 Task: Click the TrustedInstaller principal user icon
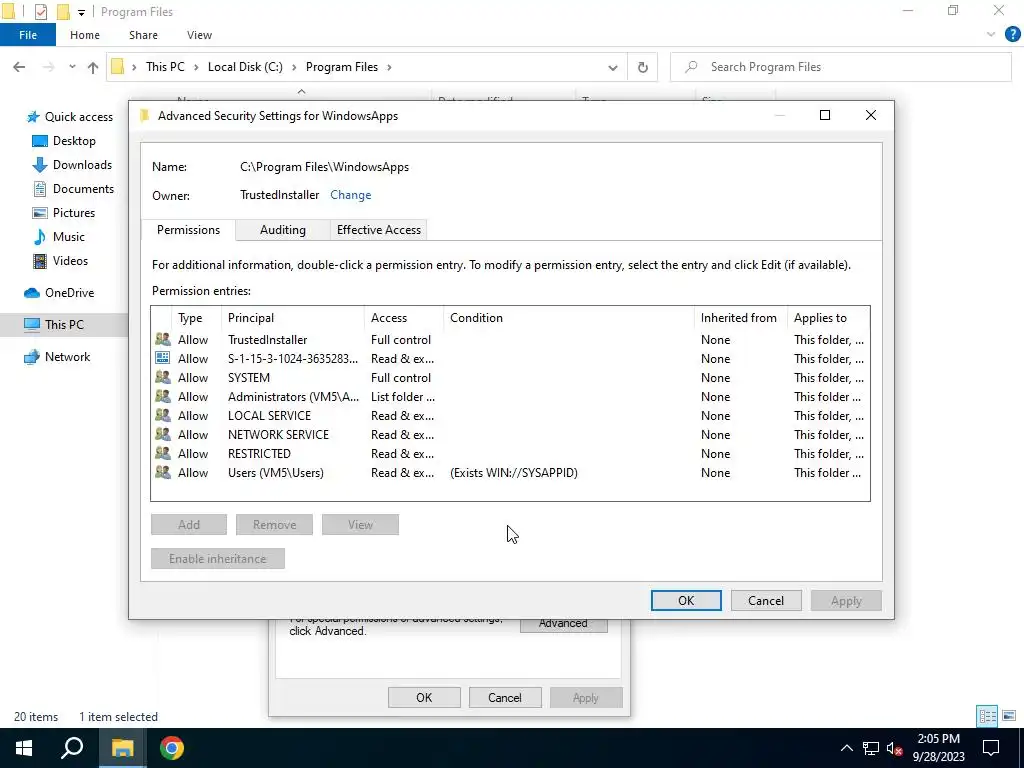tap(163, 340)
